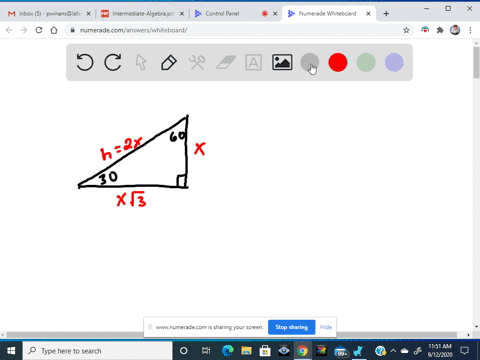The width and height of the screenshot is (480, 360).
Task: Show hidden system tray icons
Action: coord(393,351)
